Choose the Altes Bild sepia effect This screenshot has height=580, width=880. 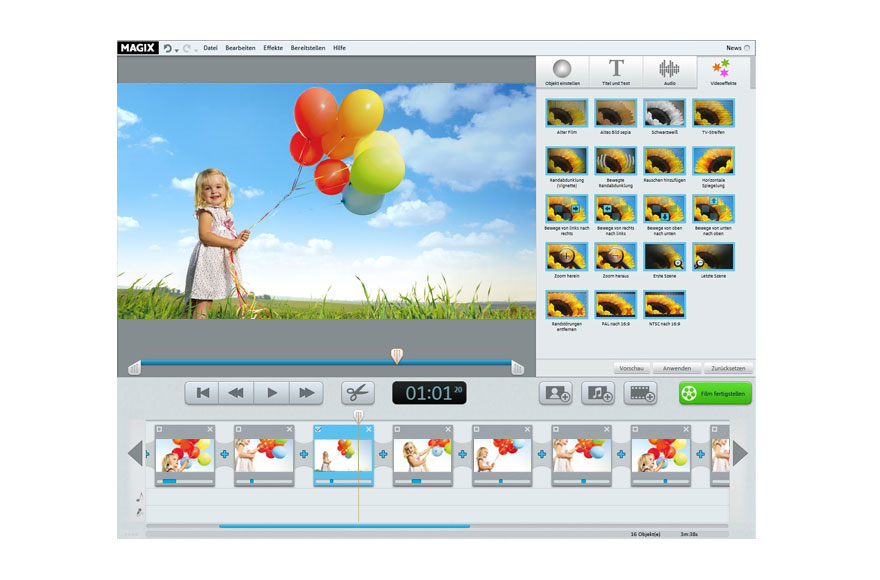[616, 113]
